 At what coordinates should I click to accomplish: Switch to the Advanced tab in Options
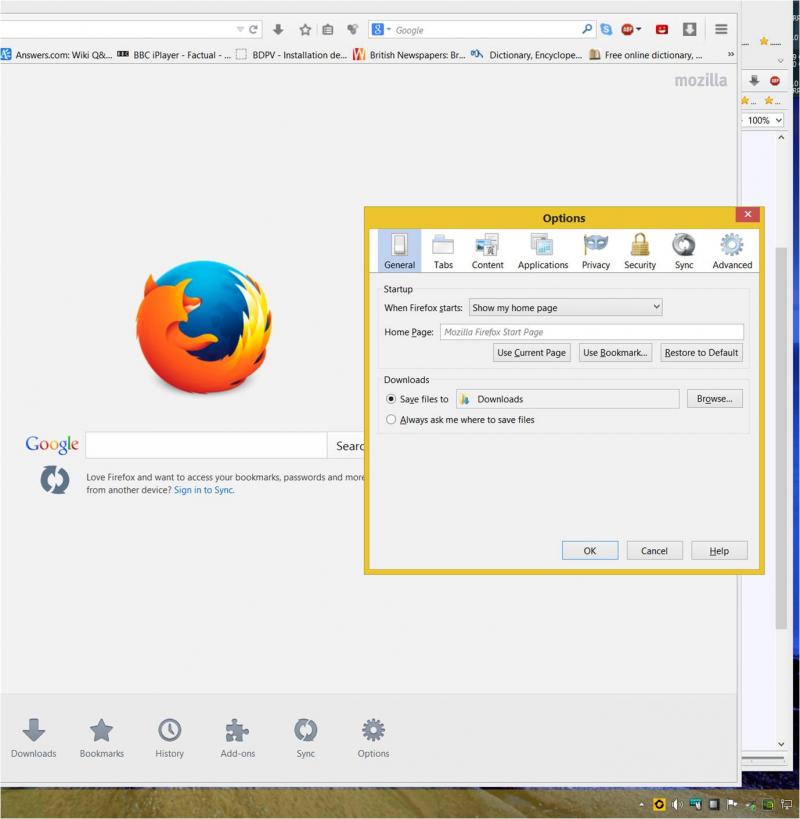[x=732, y=251]
